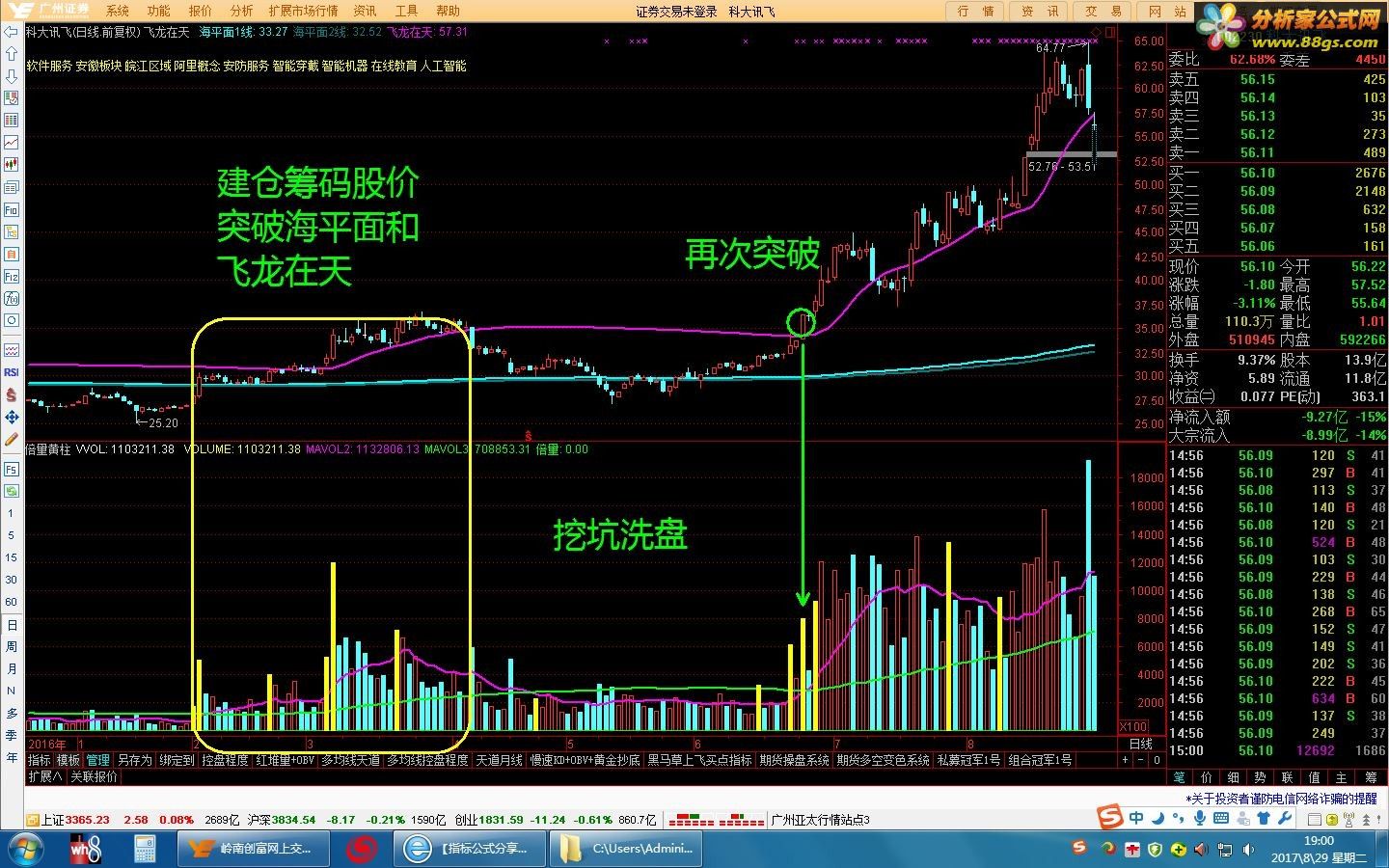
Task: Switch to 15-minute period
Action: point(12,557)
